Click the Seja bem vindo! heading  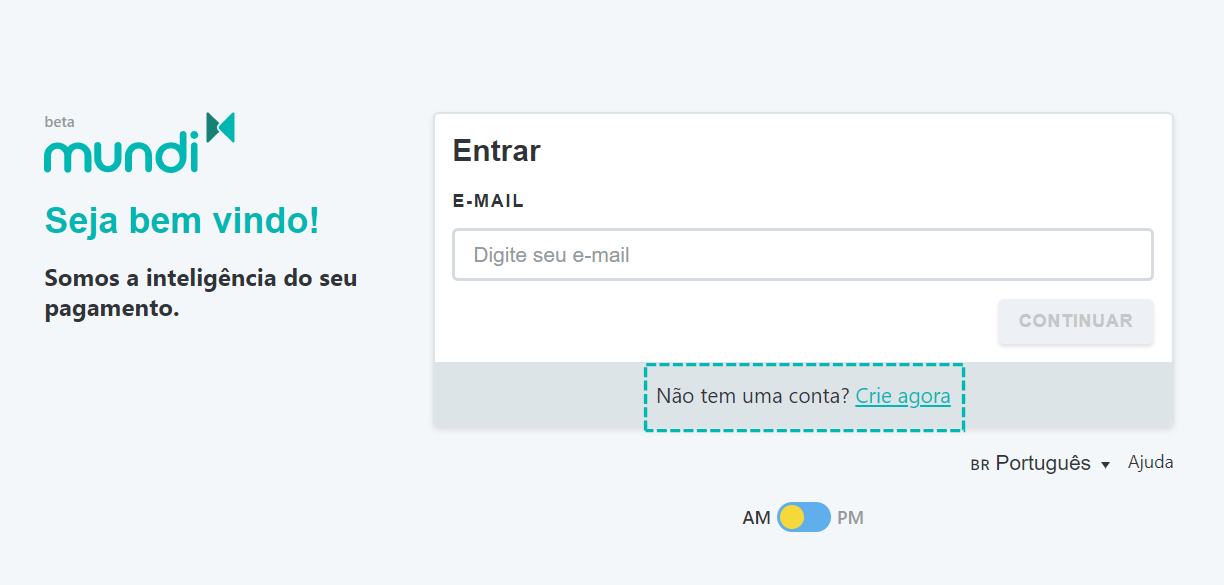coord(182,221)
